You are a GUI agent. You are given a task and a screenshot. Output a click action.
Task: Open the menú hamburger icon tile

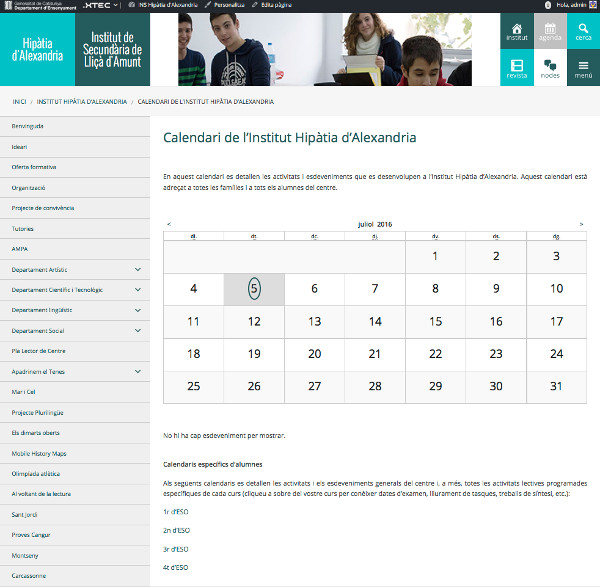[x=582, y=68]
